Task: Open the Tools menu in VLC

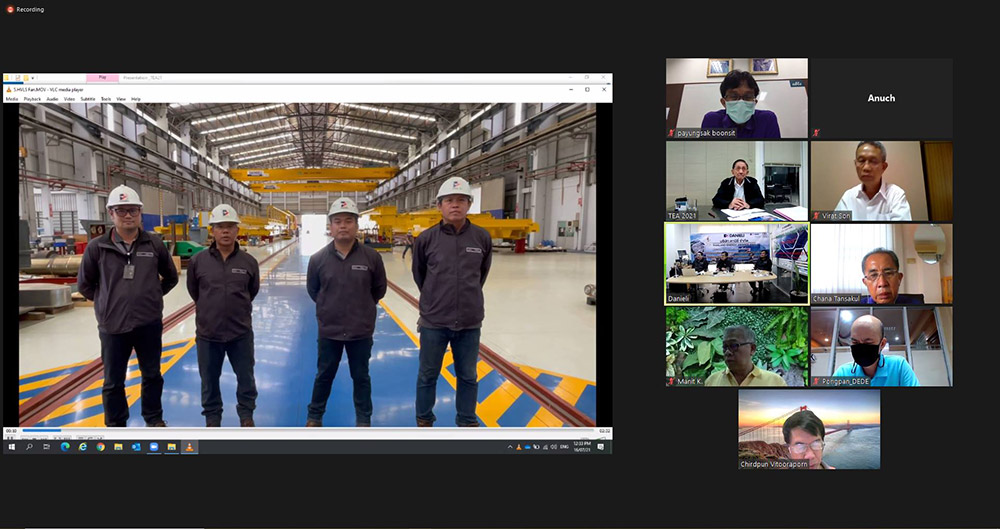Action: tap(106, 99)
